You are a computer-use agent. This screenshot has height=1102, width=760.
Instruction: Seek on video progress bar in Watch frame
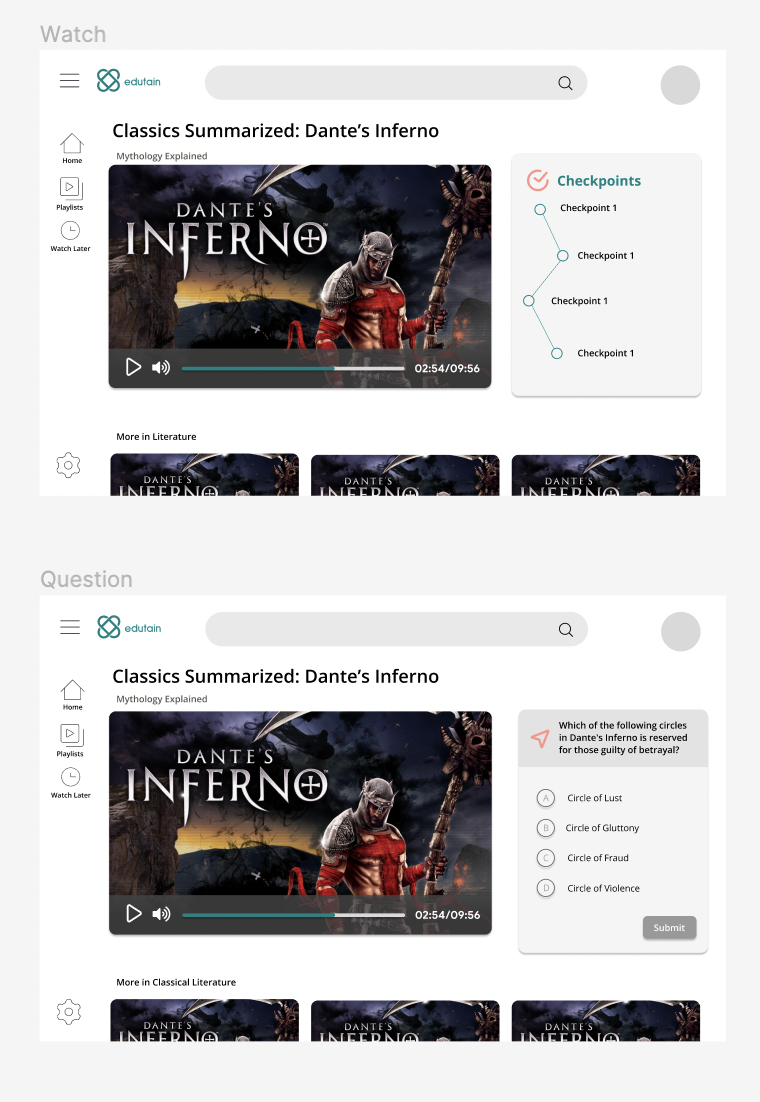[x=293, y=368]
